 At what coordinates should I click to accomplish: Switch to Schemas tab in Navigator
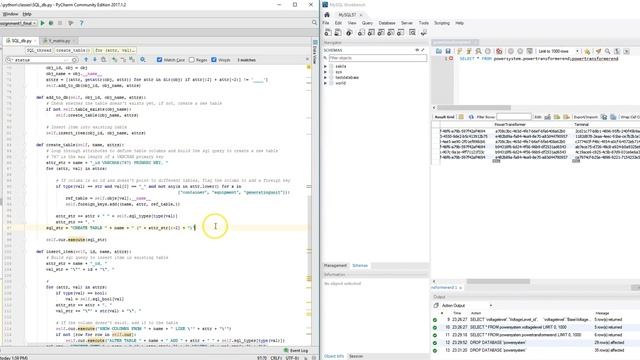tap(360, 265)
